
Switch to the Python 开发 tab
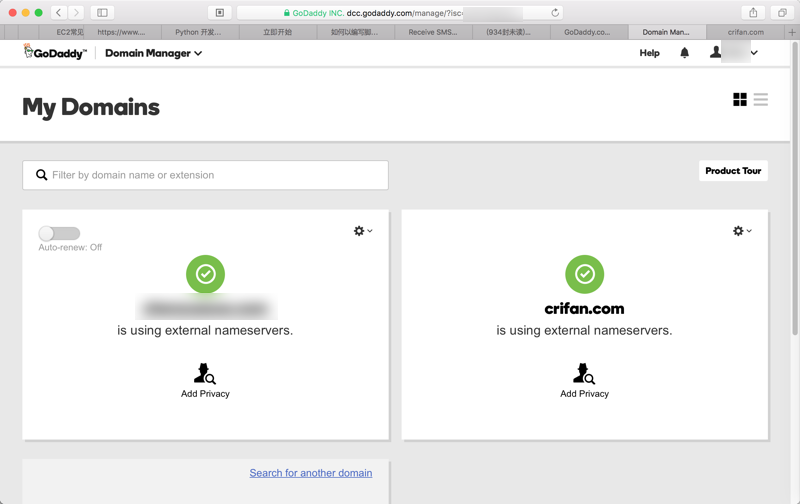[x=198, y=32]
